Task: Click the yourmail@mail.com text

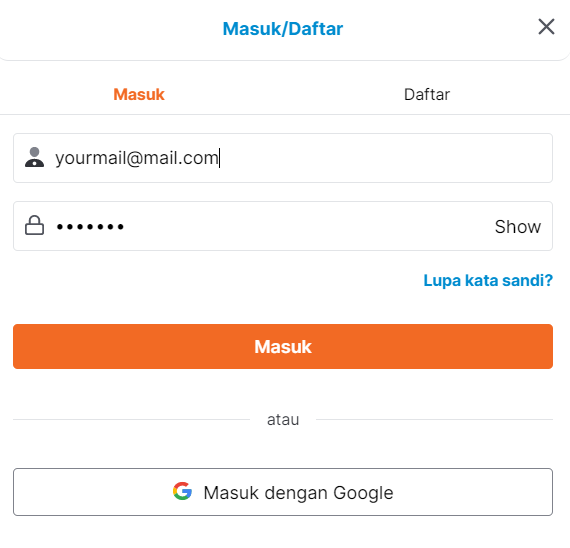Action: pyautogui.click(x=137, y=158)
